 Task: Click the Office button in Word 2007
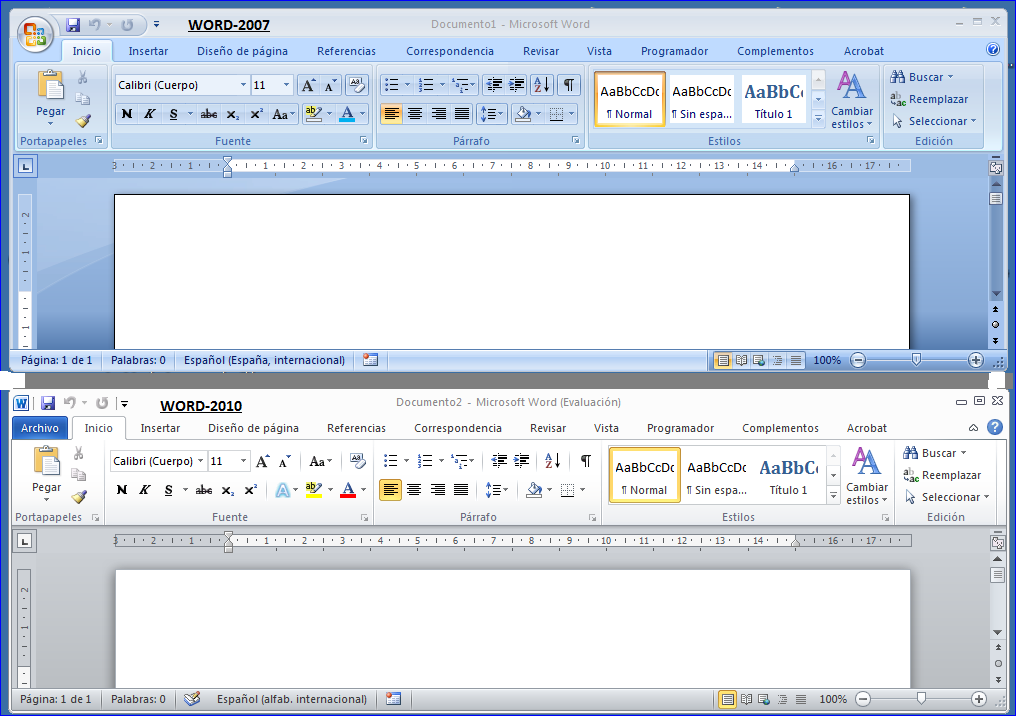(35, 34)
